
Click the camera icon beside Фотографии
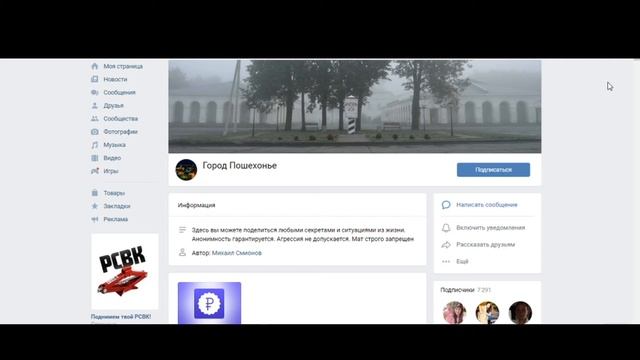coord(95,131)
